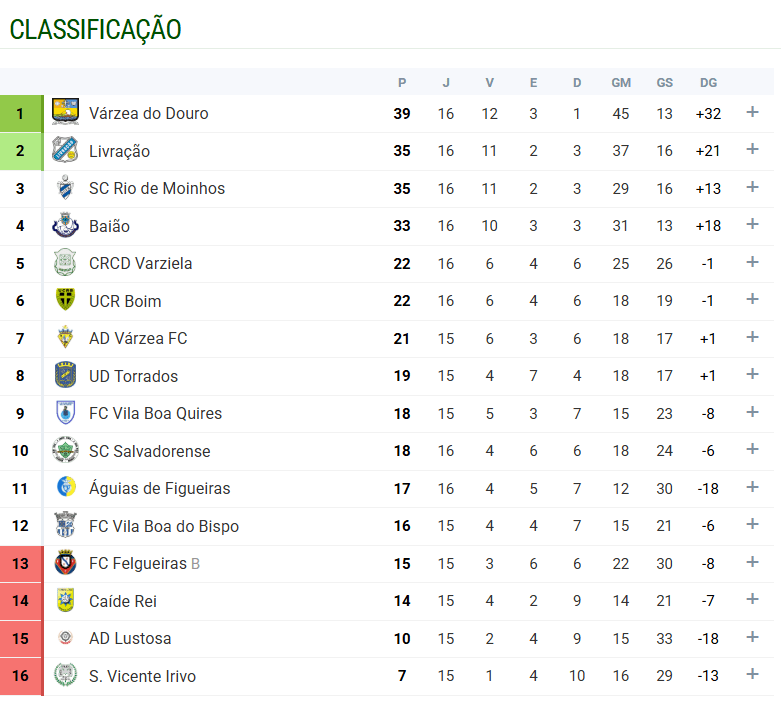The image size is (781, 702).
Task: Open the AD Várzea FC team link
Action: pos(138,339)
